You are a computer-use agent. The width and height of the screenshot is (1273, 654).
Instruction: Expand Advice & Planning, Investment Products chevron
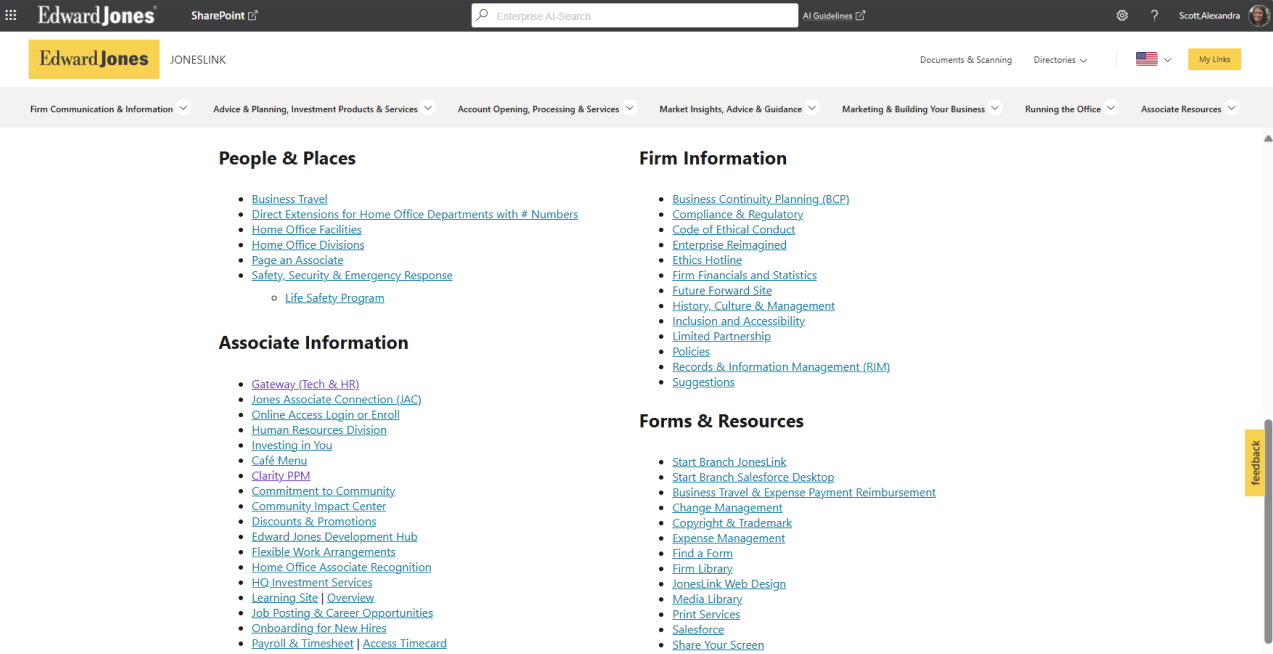coord(428,108)
